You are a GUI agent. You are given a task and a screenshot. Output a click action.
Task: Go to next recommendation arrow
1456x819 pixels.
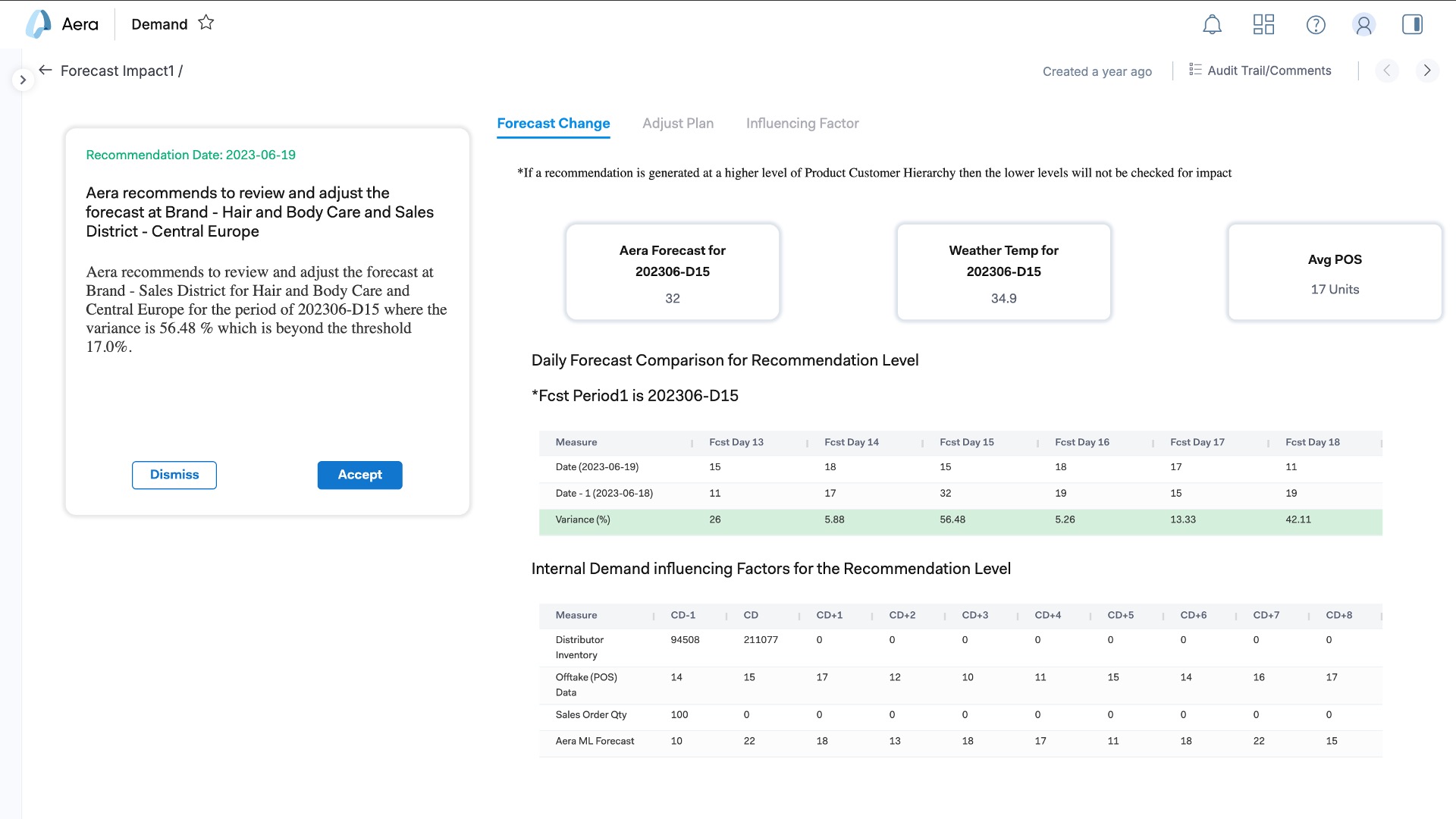tap(1426, 71)
